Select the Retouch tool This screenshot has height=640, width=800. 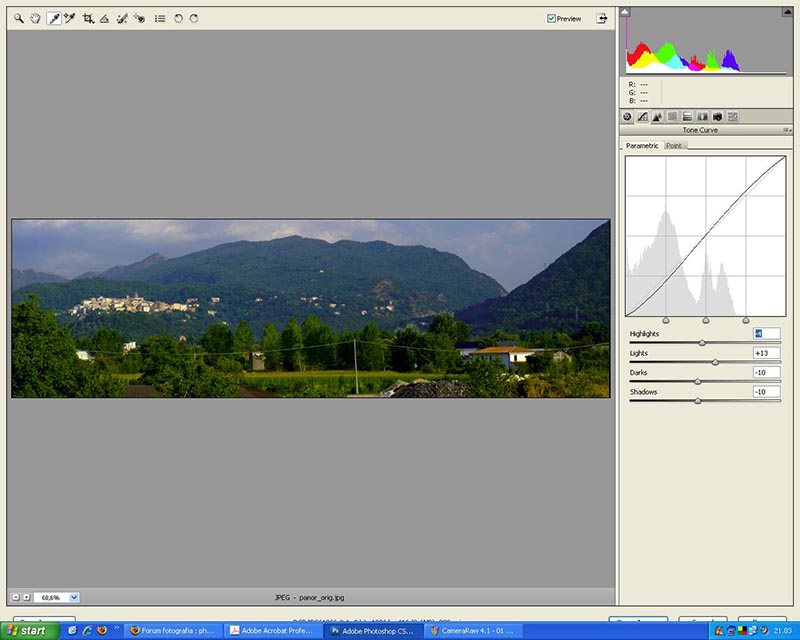(122, 18)
